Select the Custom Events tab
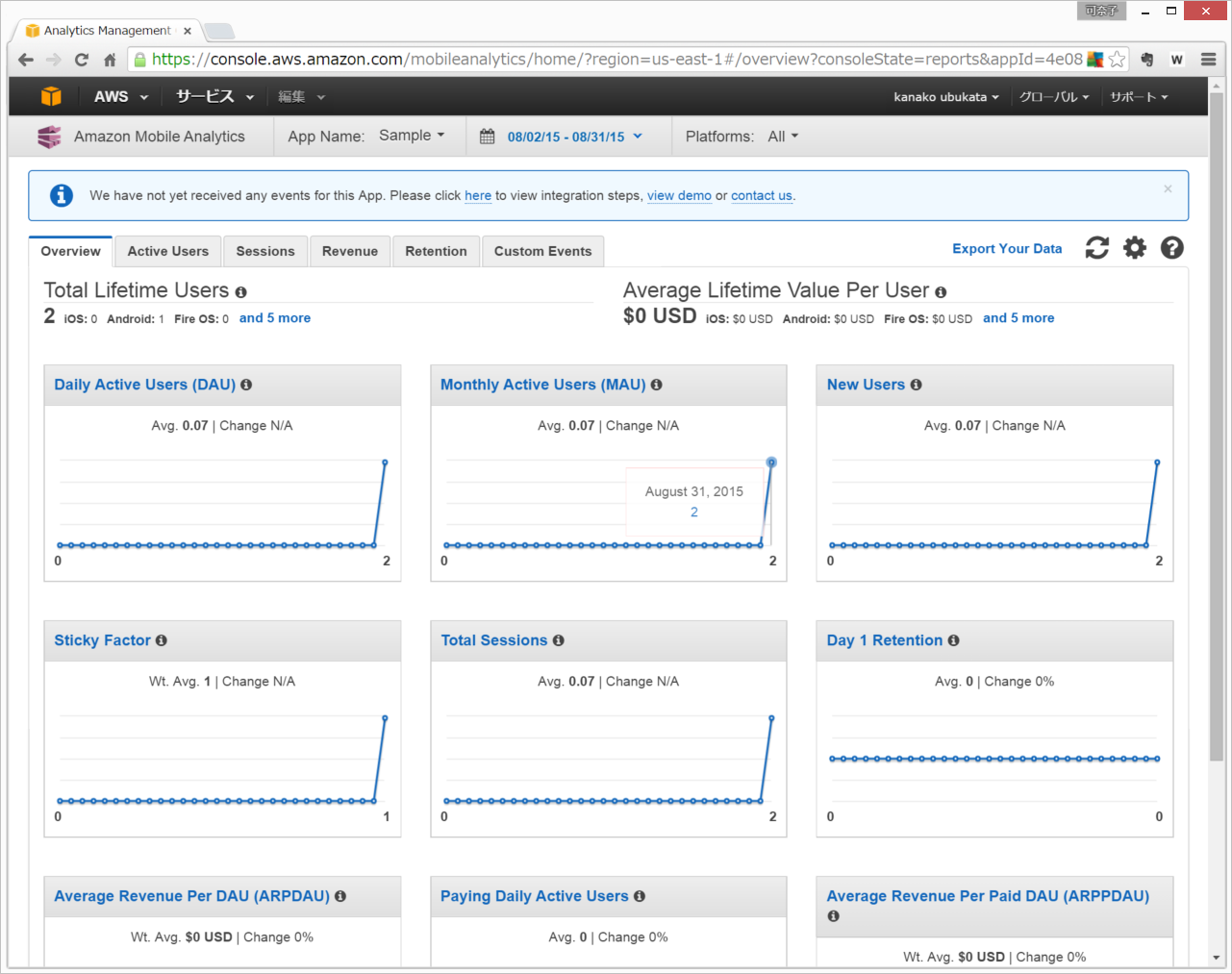Viewport: 1232px width, 974px height. click(x=542, y=251)
